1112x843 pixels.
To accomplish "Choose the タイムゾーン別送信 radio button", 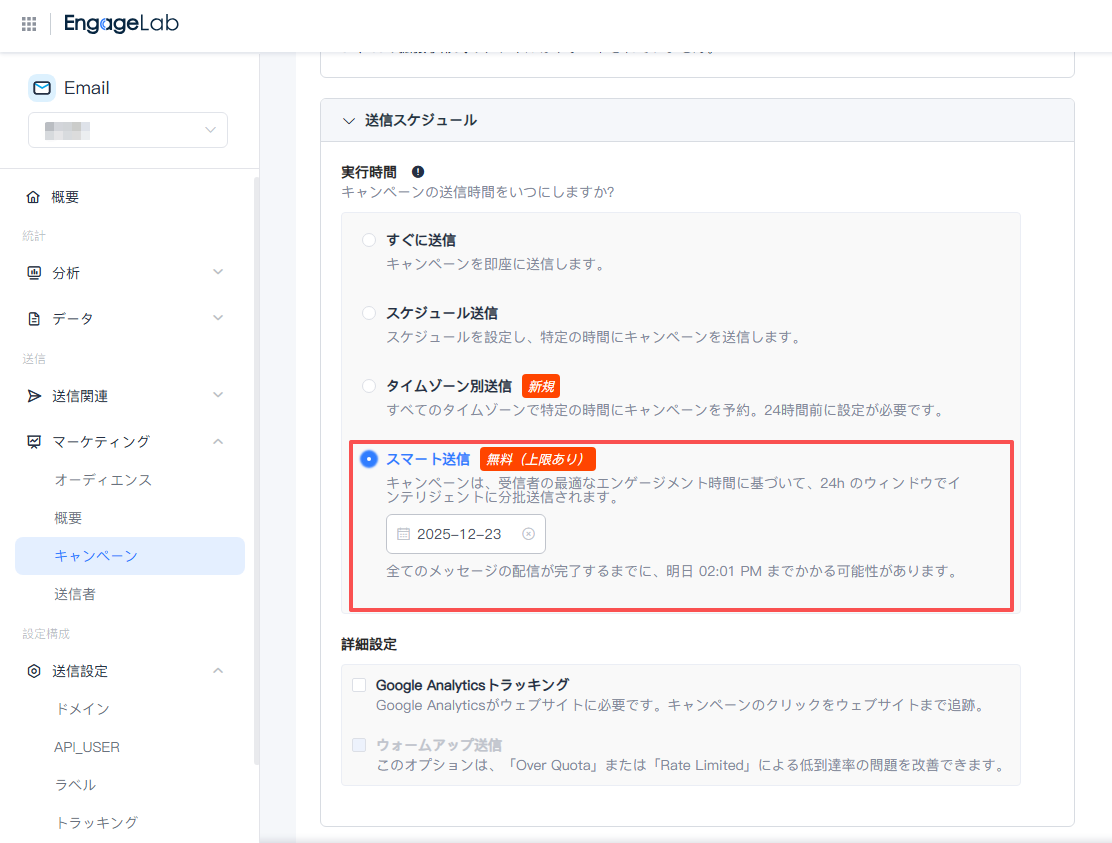I will (369, 386).
